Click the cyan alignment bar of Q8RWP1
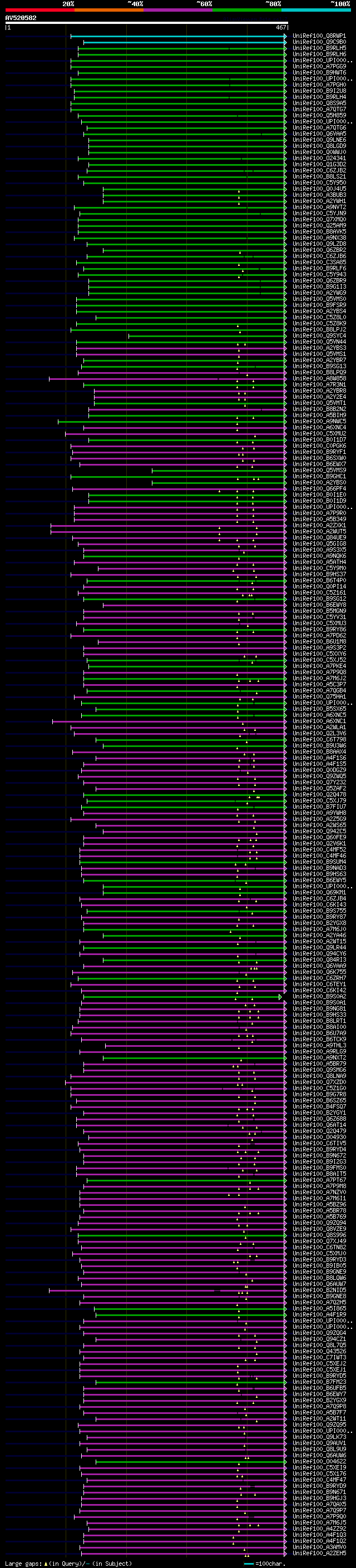356x1568 pixels. pos(177,36)
